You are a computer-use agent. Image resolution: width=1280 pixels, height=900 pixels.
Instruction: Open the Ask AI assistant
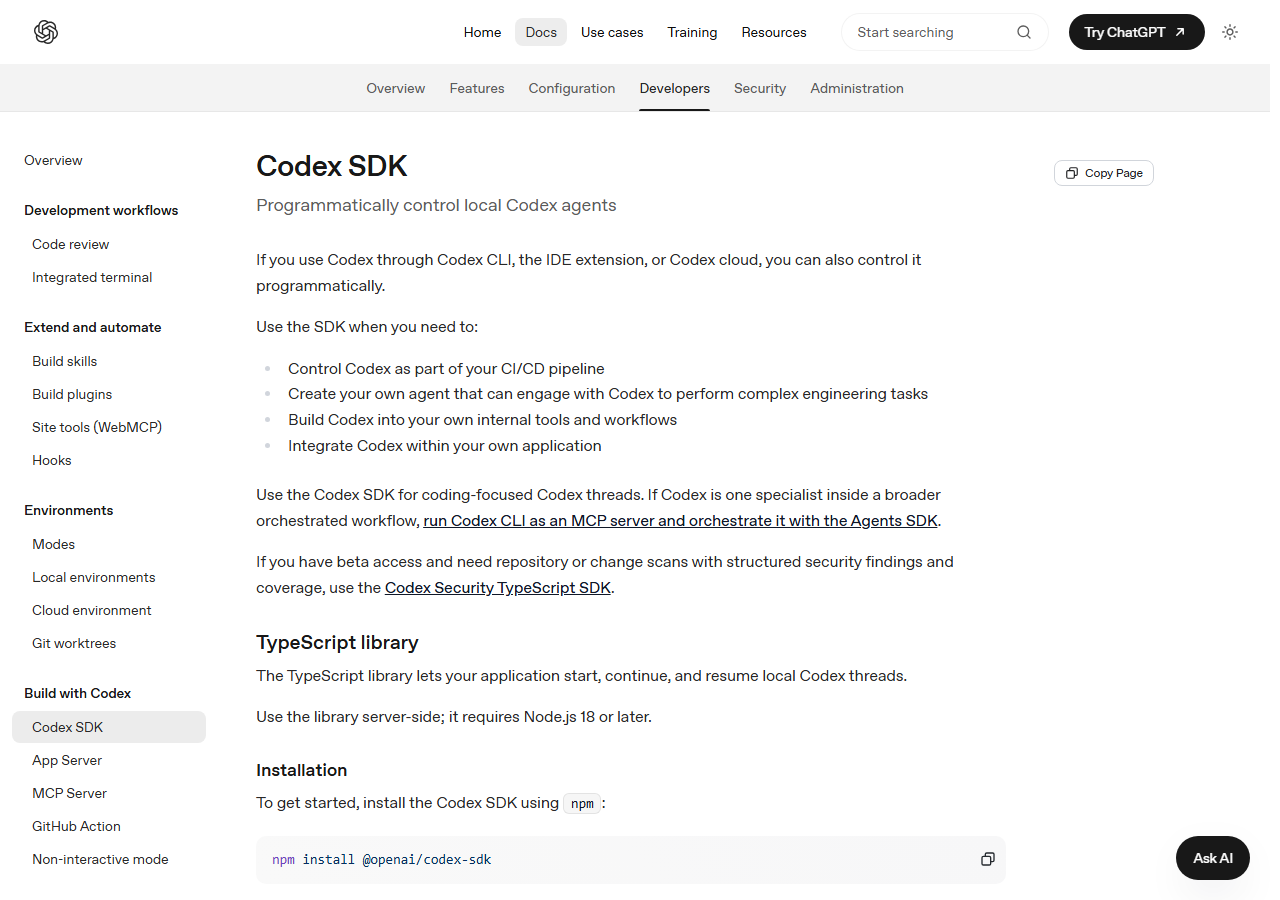pos(1213,858)
